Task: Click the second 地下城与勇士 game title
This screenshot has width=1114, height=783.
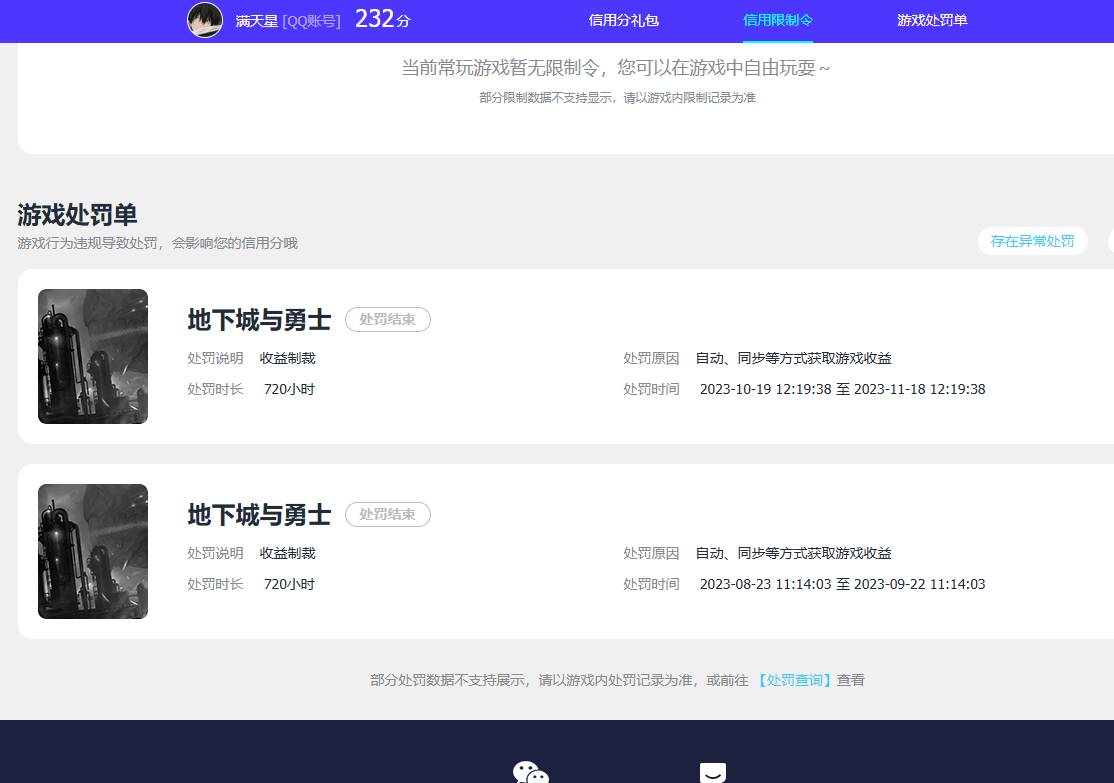Action: (258, 515)
